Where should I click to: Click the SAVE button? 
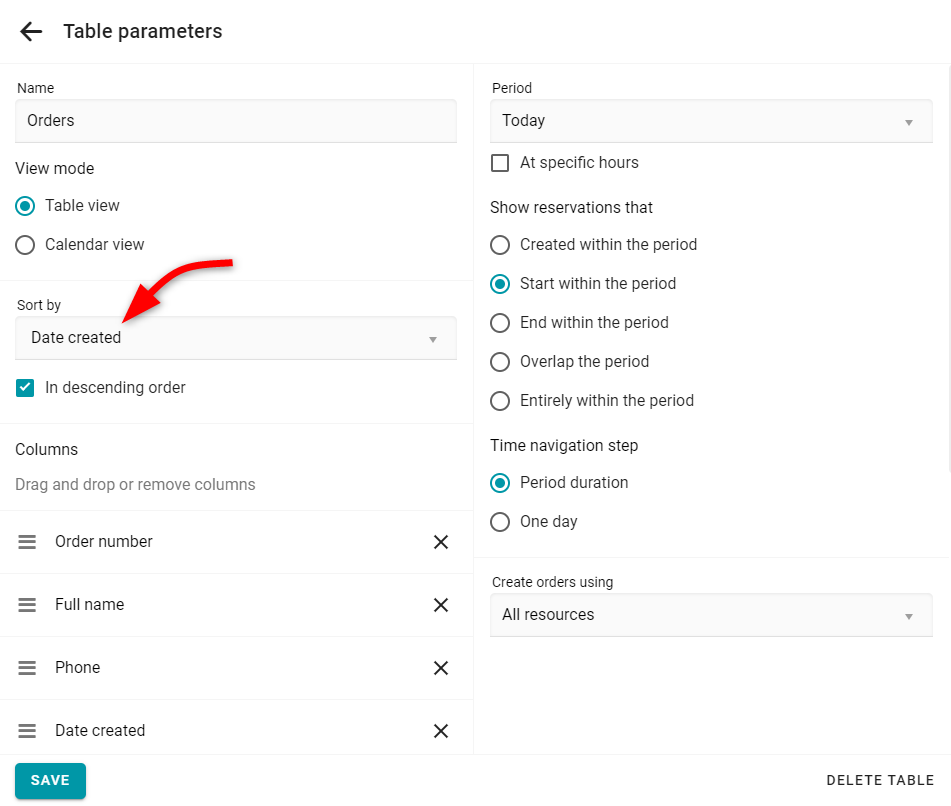click(50, 781)
